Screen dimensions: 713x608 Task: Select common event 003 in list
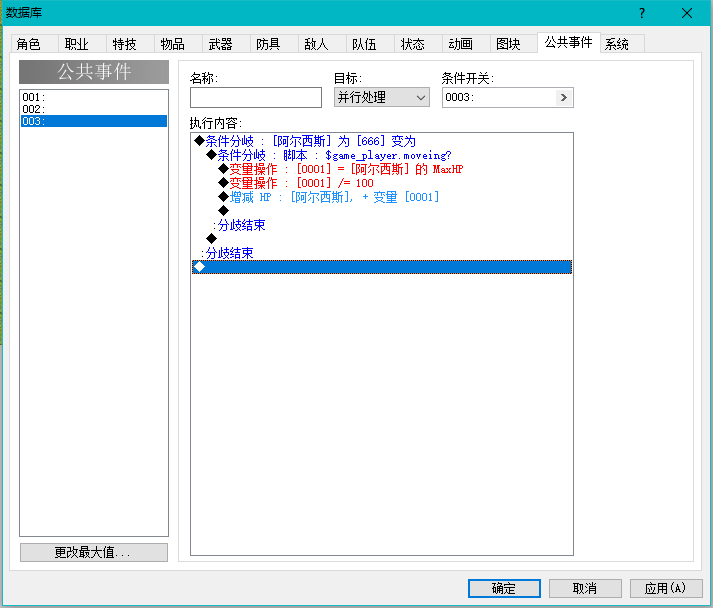pyautogui.click(x=94, y=121)
